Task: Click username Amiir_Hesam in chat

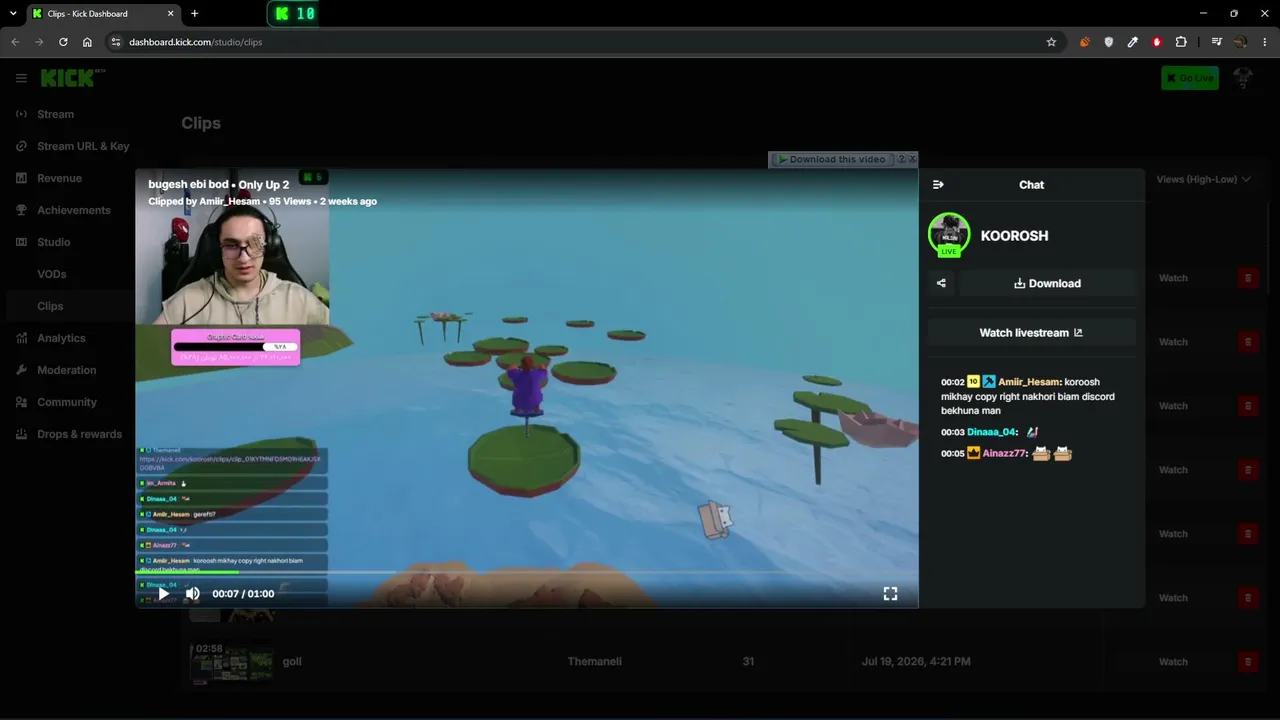Action: click(x=1029, y=382)
